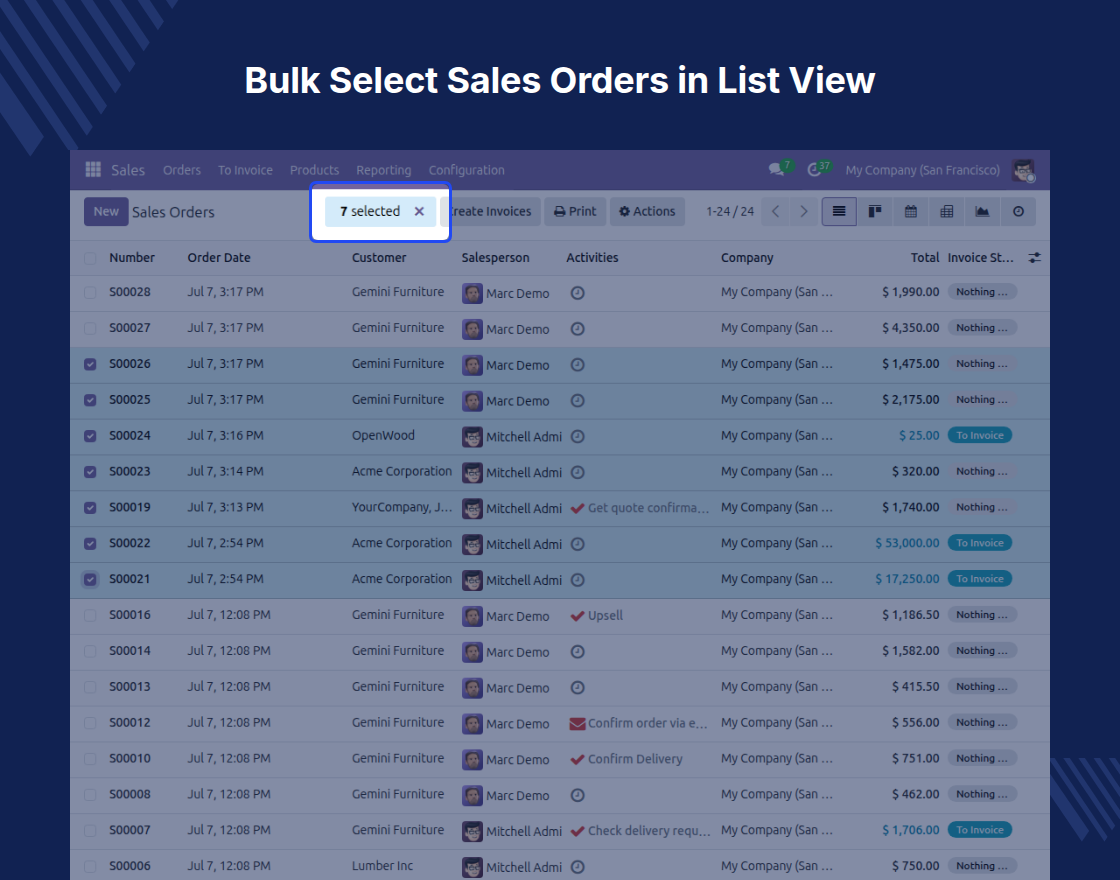This screenshot has height=880, width=1120.
Task: Click Marc Demo avatar in S00028 row
Action: coord(472,294)
